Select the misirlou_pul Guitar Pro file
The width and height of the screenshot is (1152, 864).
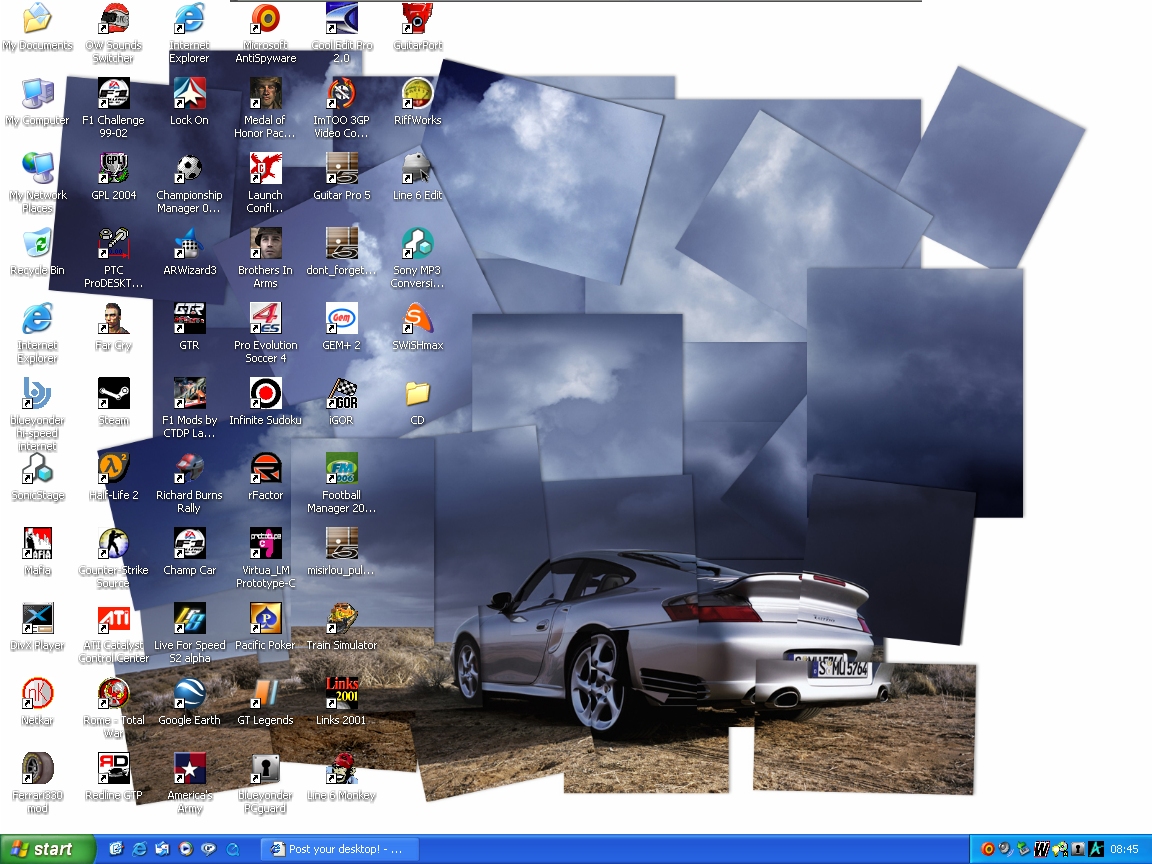342,543
